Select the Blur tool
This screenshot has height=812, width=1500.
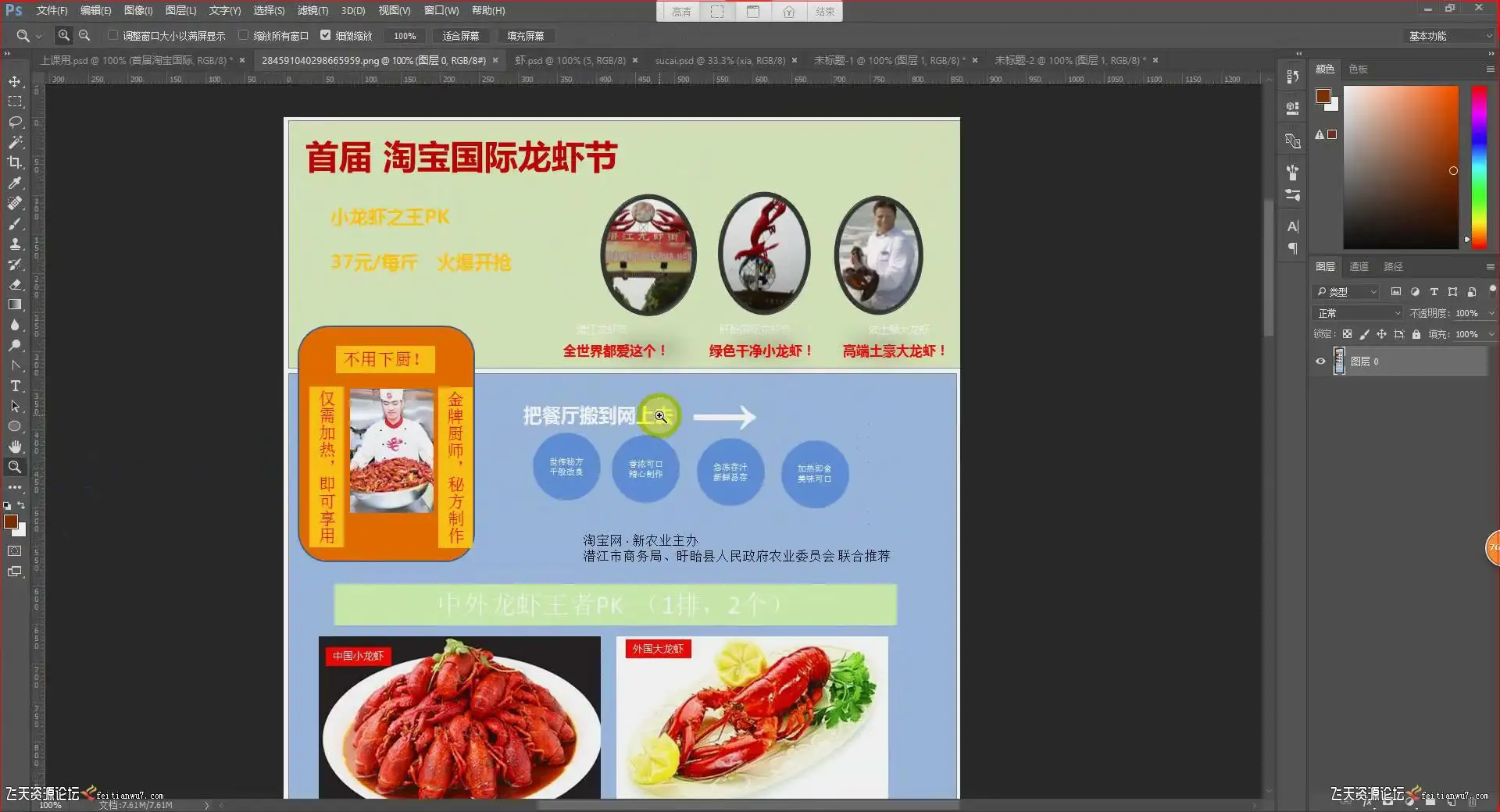(15, 326)
